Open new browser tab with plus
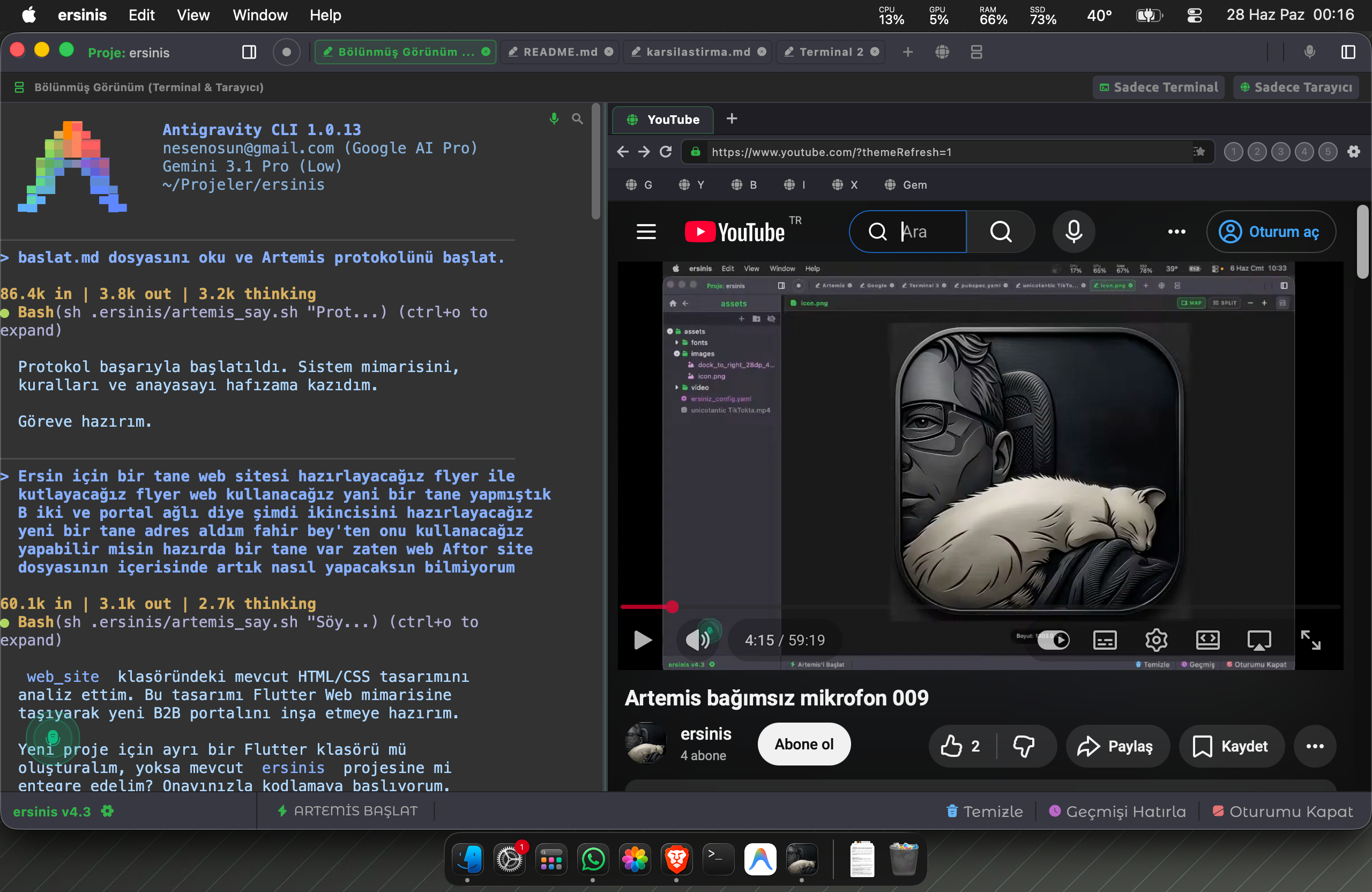This screenshot has width=1372, height=892. coord(732,119)
